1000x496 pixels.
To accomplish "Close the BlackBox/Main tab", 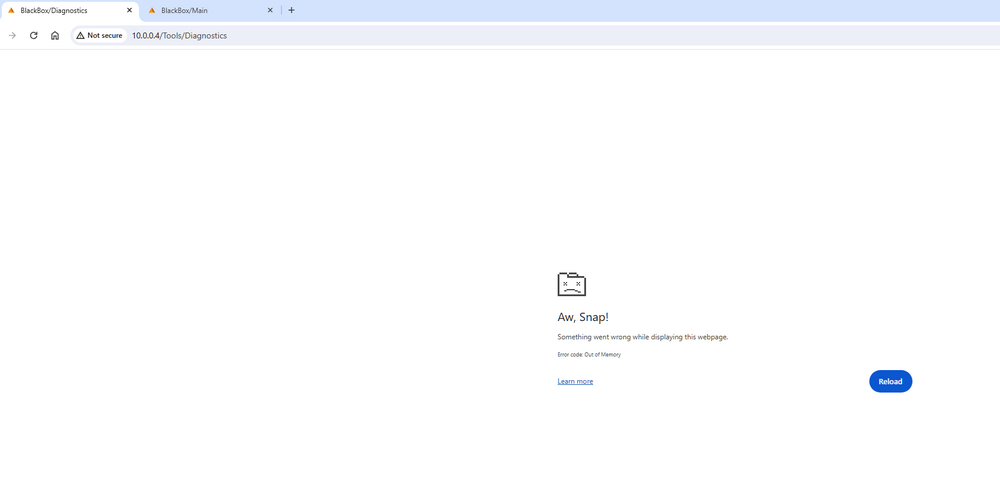I will [270, 10].
